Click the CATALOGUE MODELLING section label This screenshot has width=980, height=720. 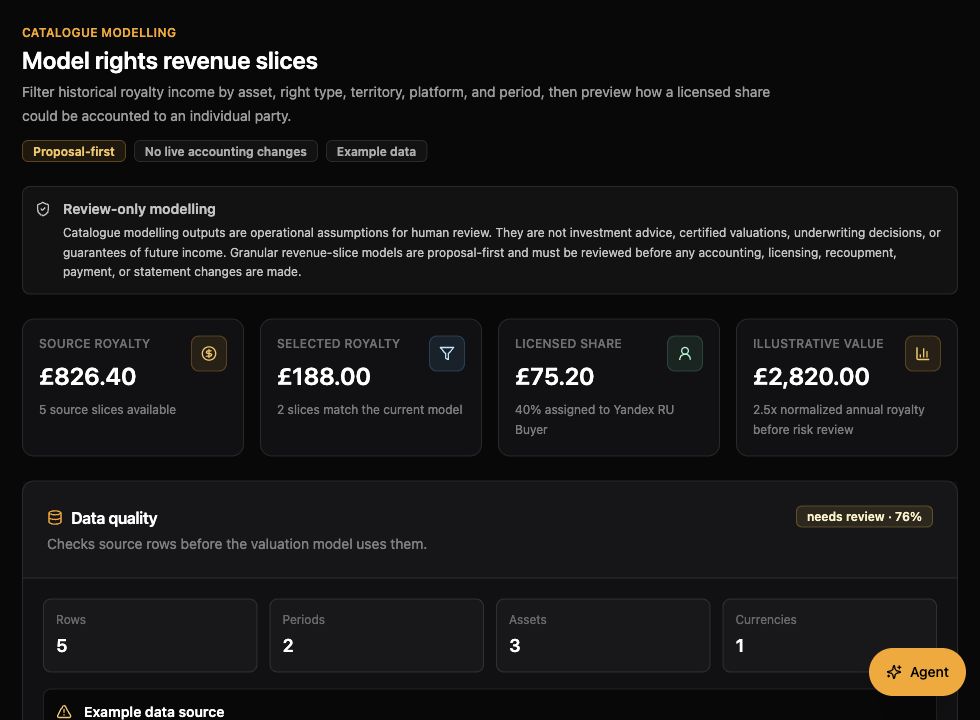99,32
